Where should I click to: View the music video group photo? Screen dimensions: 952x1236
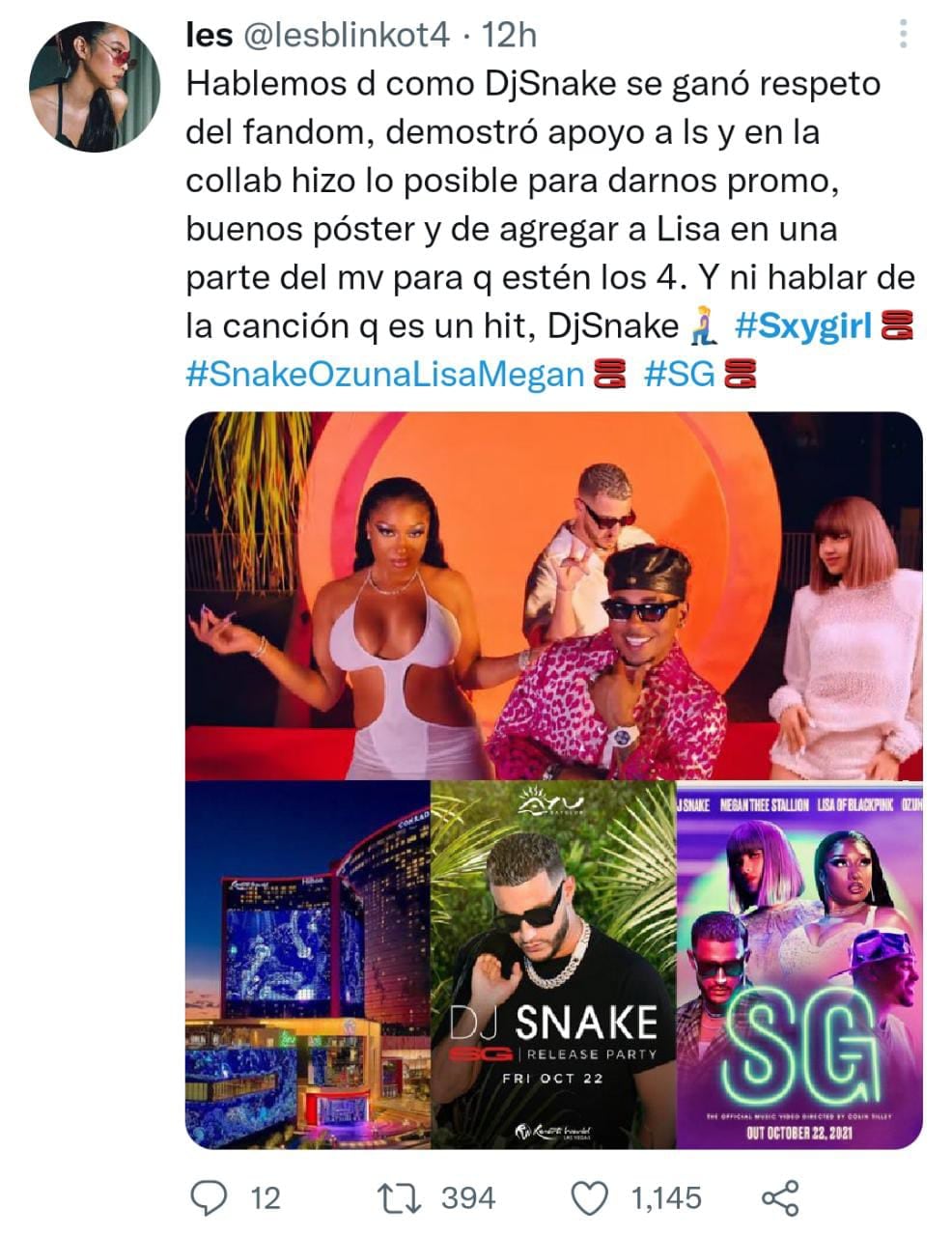[x=554, y=596]
